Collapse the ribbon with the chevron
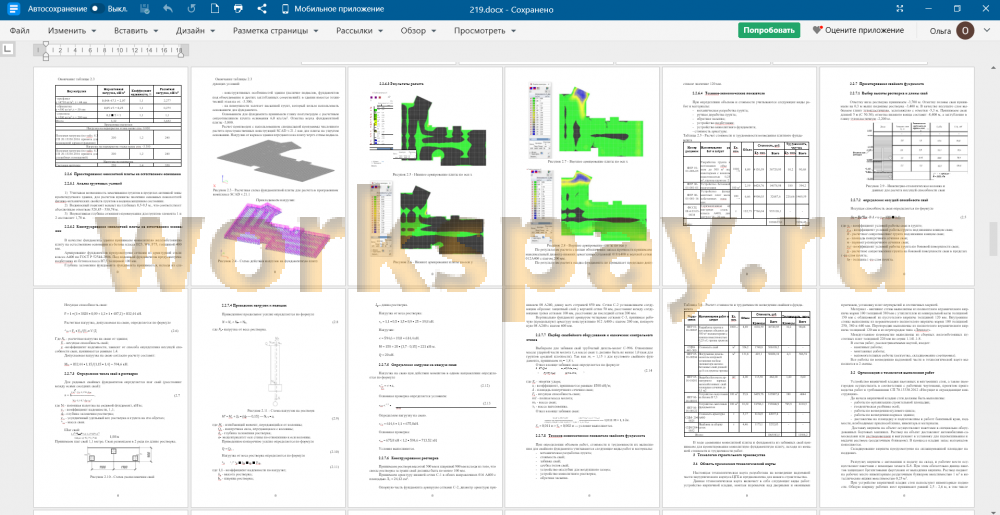 pos(987,31)
